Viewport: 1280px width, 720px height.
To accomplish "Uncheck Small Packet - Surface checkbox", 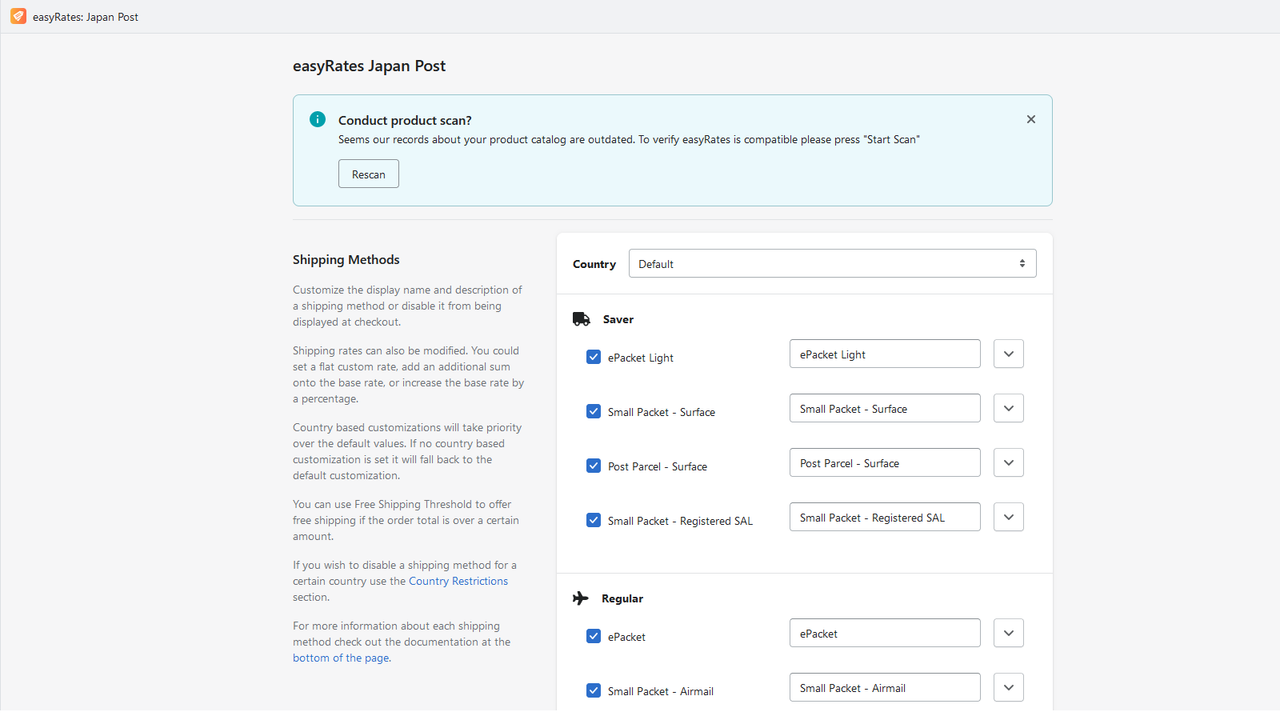I will click(593, 411).
